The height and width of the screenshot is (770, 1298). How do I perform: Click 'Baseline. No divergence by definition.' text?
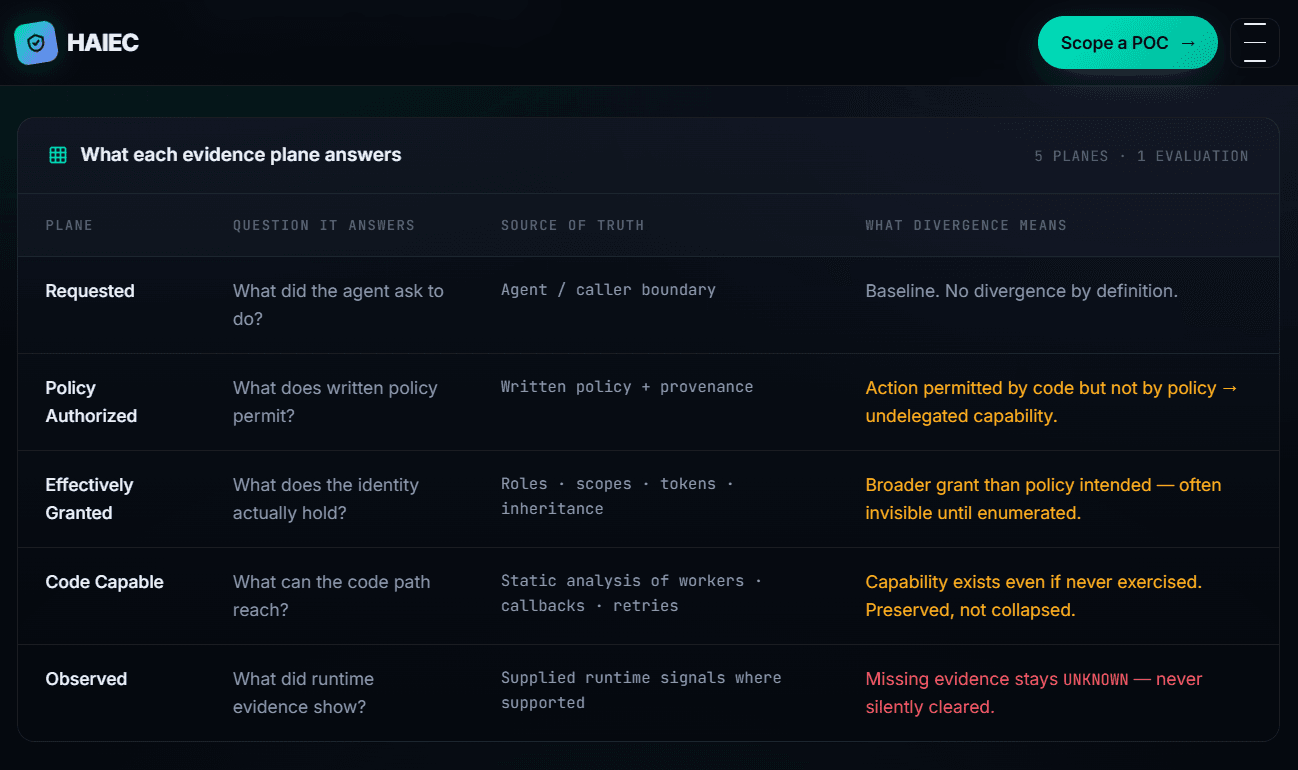1021,291
